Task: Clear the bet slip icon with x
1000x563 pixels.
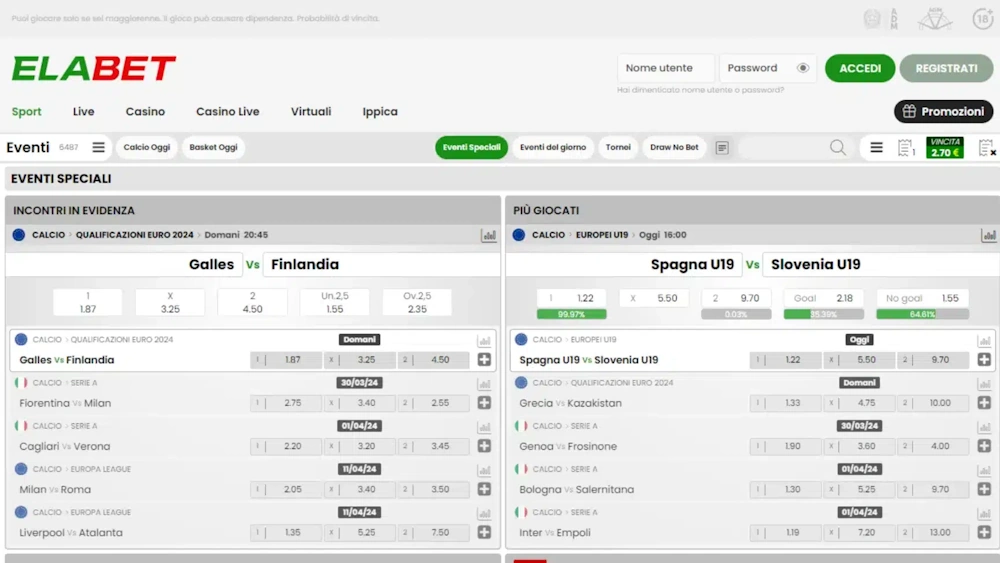Action: [x=987, y=148]
